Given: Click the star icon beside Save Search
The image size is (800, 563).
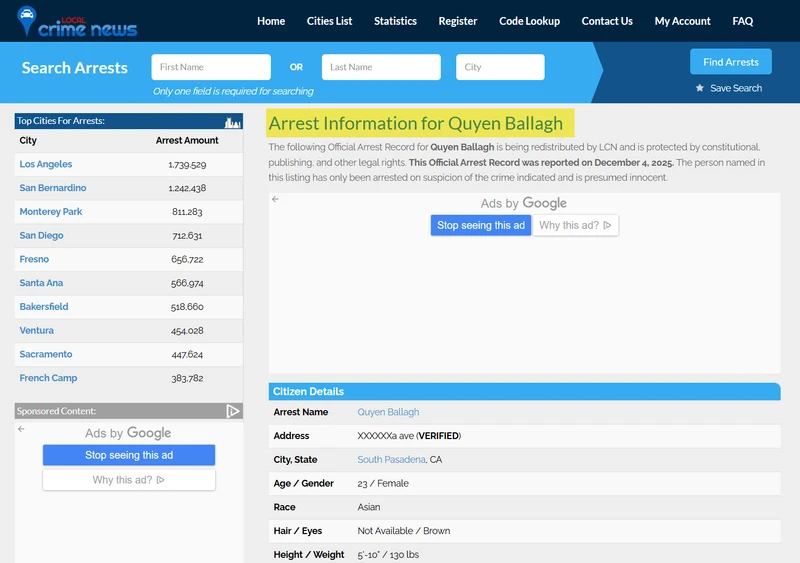Looking at the screenshot, I should (x=699, y=88).
